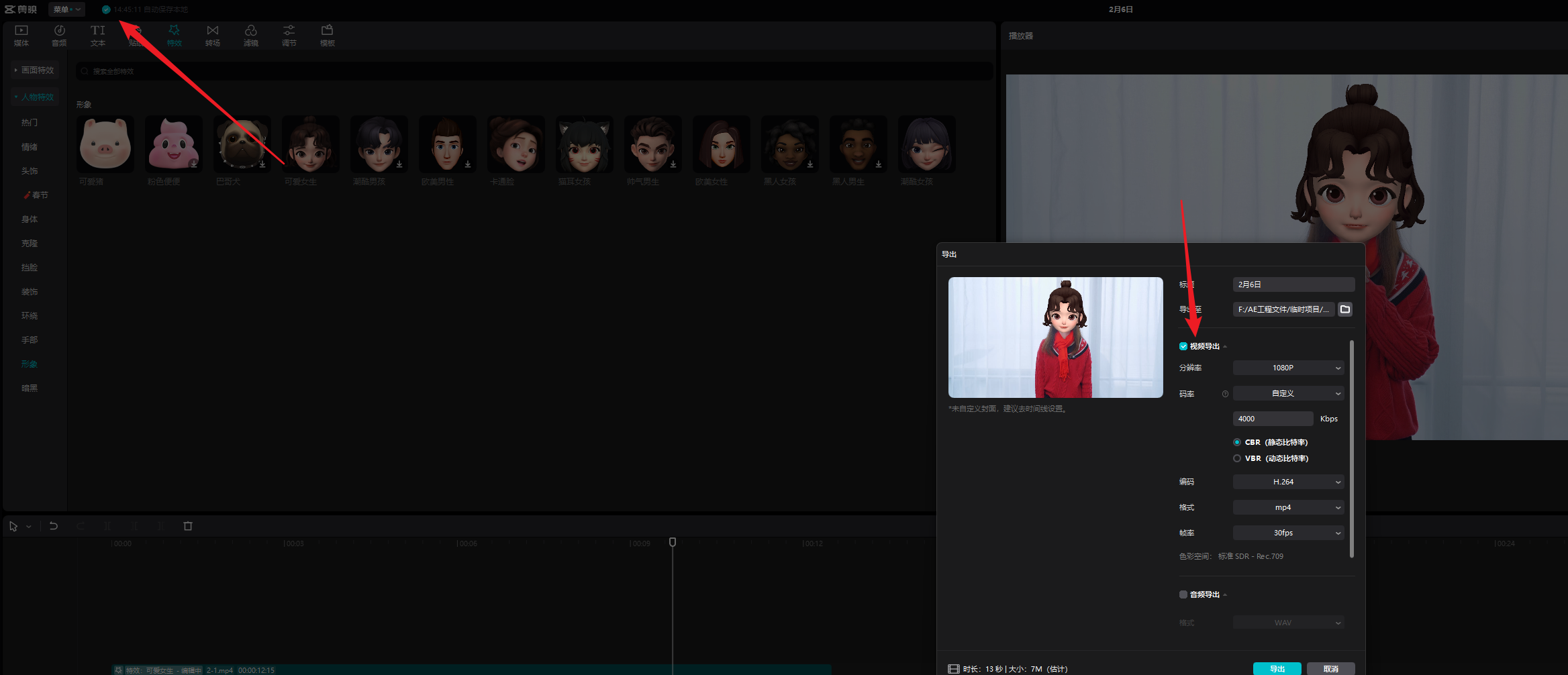The height and width of the screenshot is (675, 1568).
Task: Open the 转场 (Transitions) icon
Action: [x=213, y=35]
